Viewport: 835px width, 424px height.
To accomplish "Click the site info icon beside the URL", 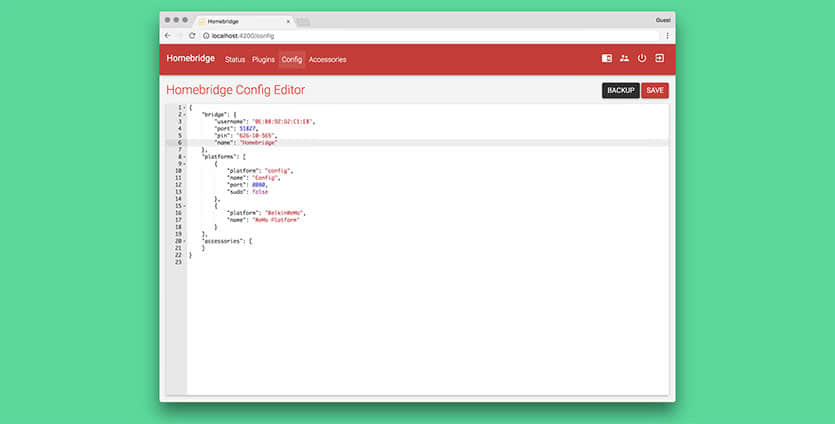I will tap(206, 35).
